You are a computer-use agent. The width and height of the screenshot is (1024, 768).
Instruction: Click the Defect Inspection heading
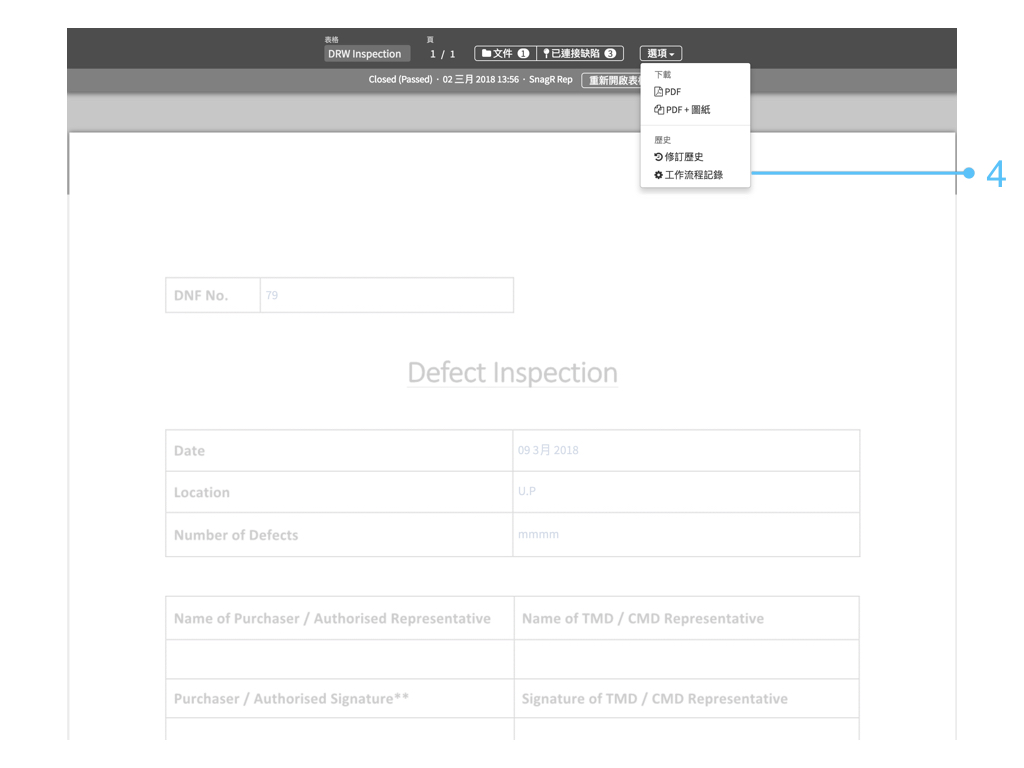(513, 372)
